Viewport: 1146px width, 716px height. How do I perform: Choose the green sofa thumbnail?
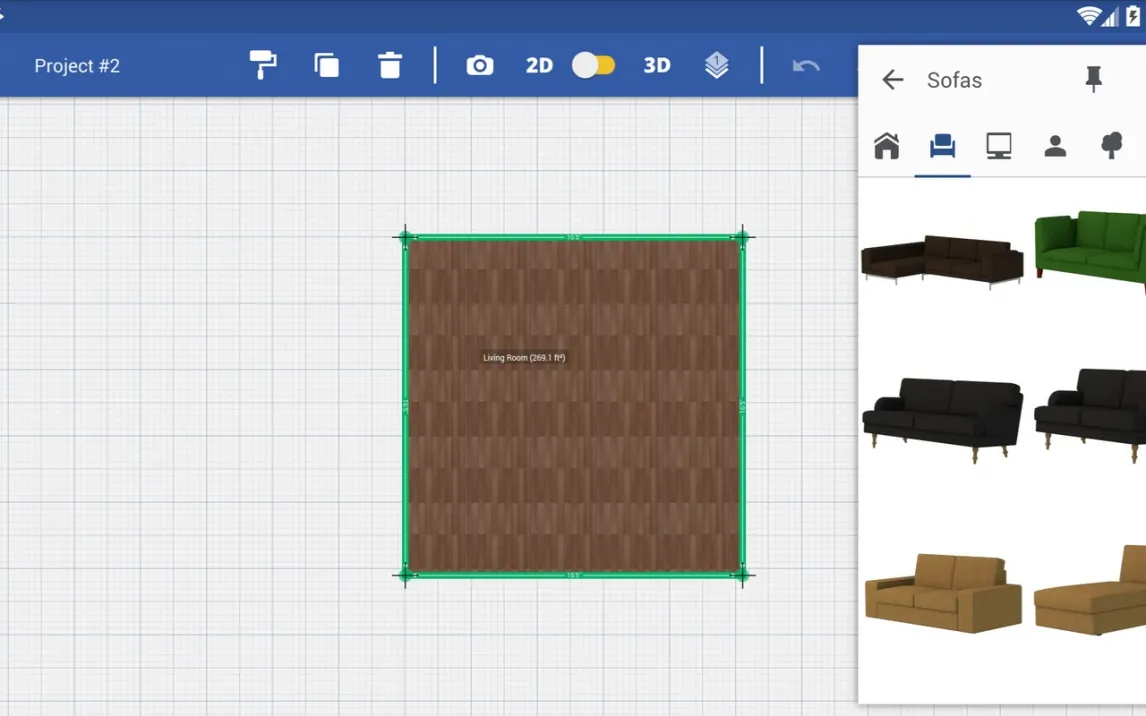click(1092, 248)
